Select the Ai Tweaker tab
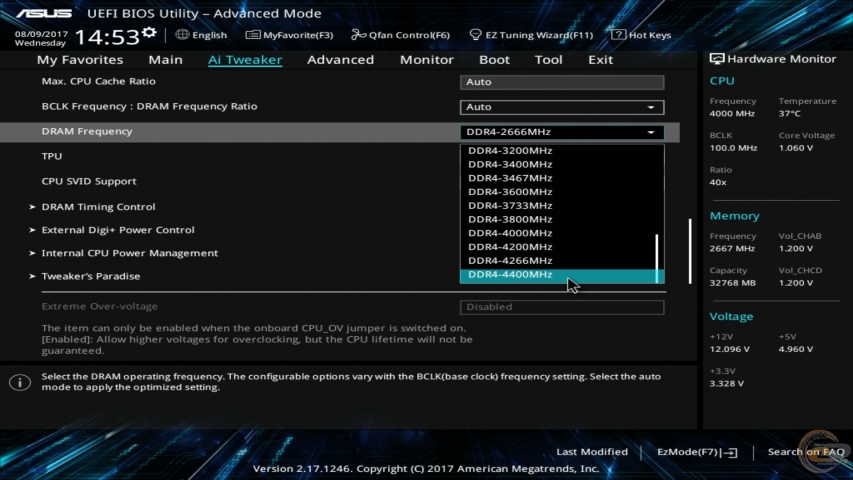The height and width of the screenshot is (480, 853). pos(245,60)
